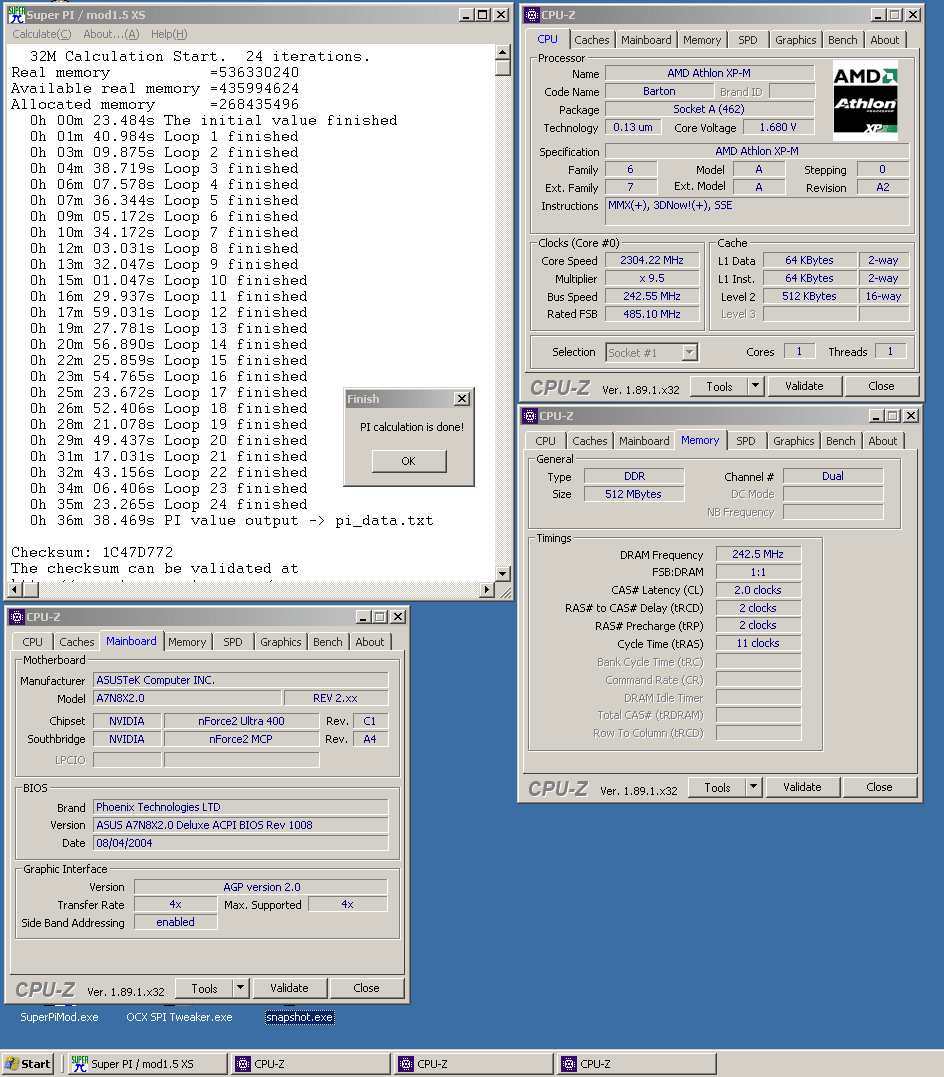Image resolution: width=944 pixels, height=1077 pixels.
Task: Click Tools button in the Memory CPU-Z window
Action: coord(717,788)
